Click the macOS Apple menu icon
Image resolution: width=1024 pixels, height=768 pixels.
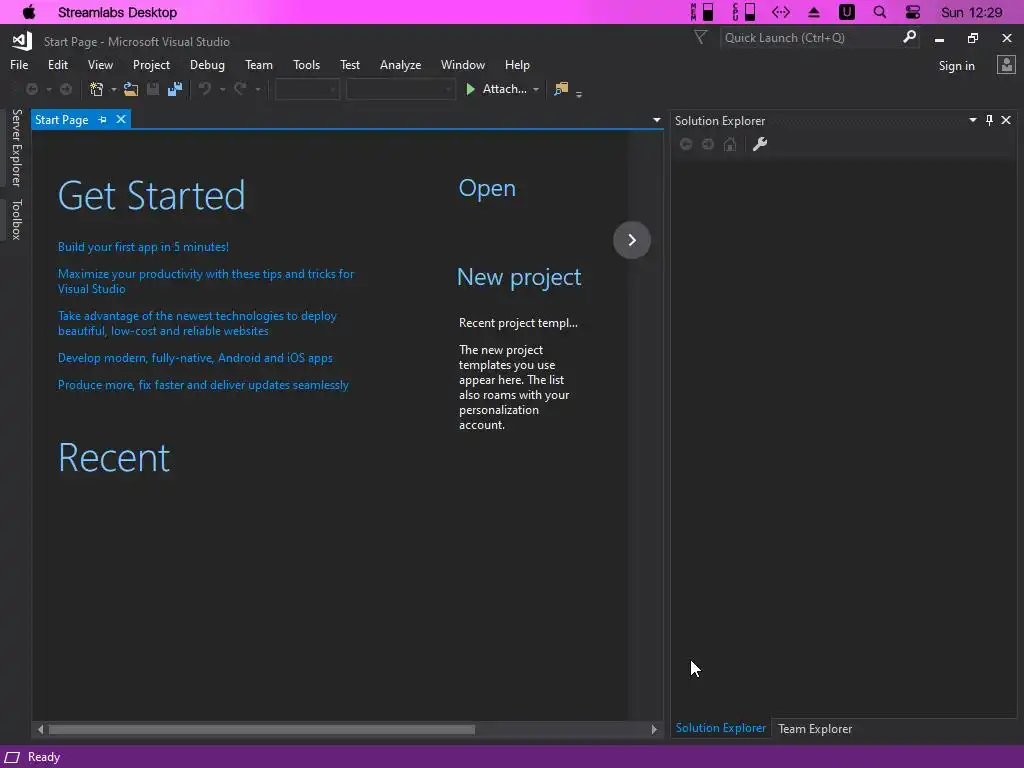[x=29, y=12]
